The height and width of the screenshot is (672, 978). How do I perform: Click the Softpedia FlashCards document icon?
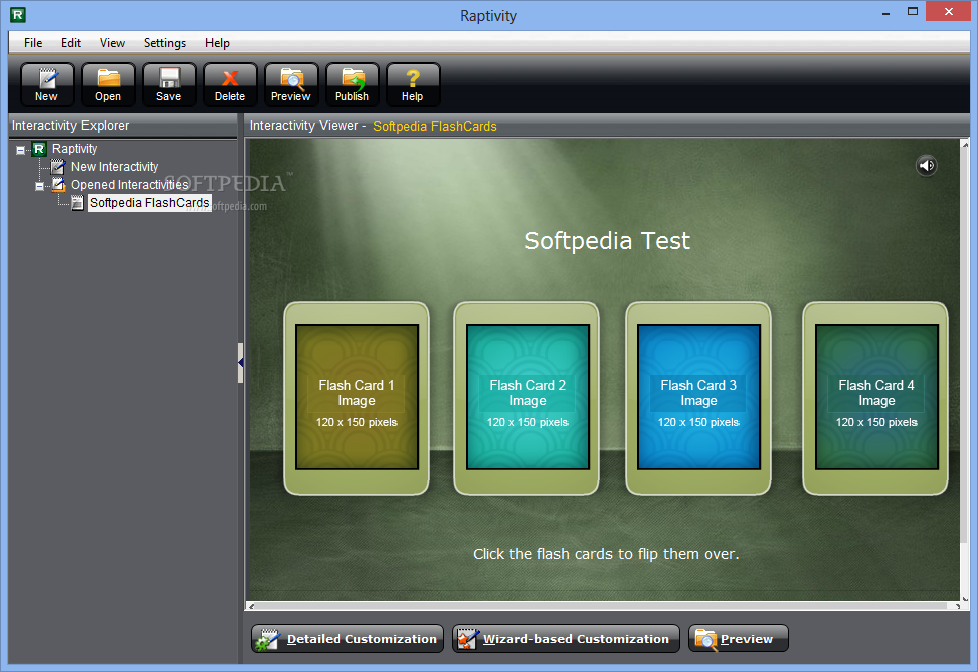coord(77,203)
